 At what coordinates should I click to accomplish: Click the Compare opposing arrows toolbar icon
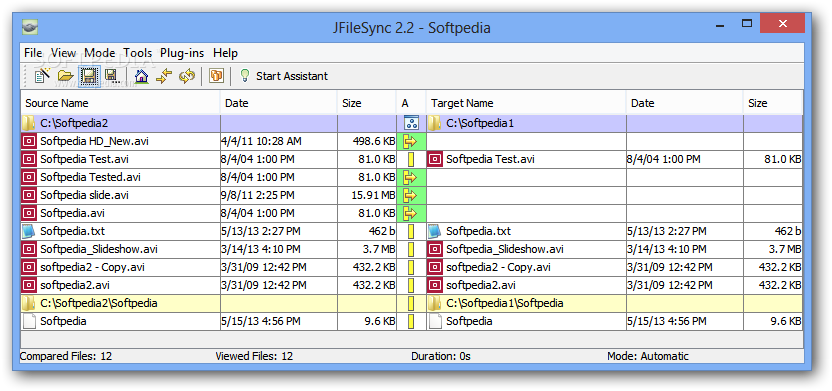point(164,76)
